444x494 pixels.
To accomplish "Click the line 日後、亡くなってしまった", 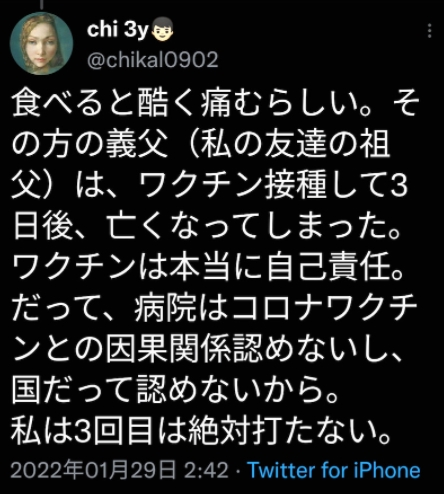I will pyautogui.click(x=207, y=225).
